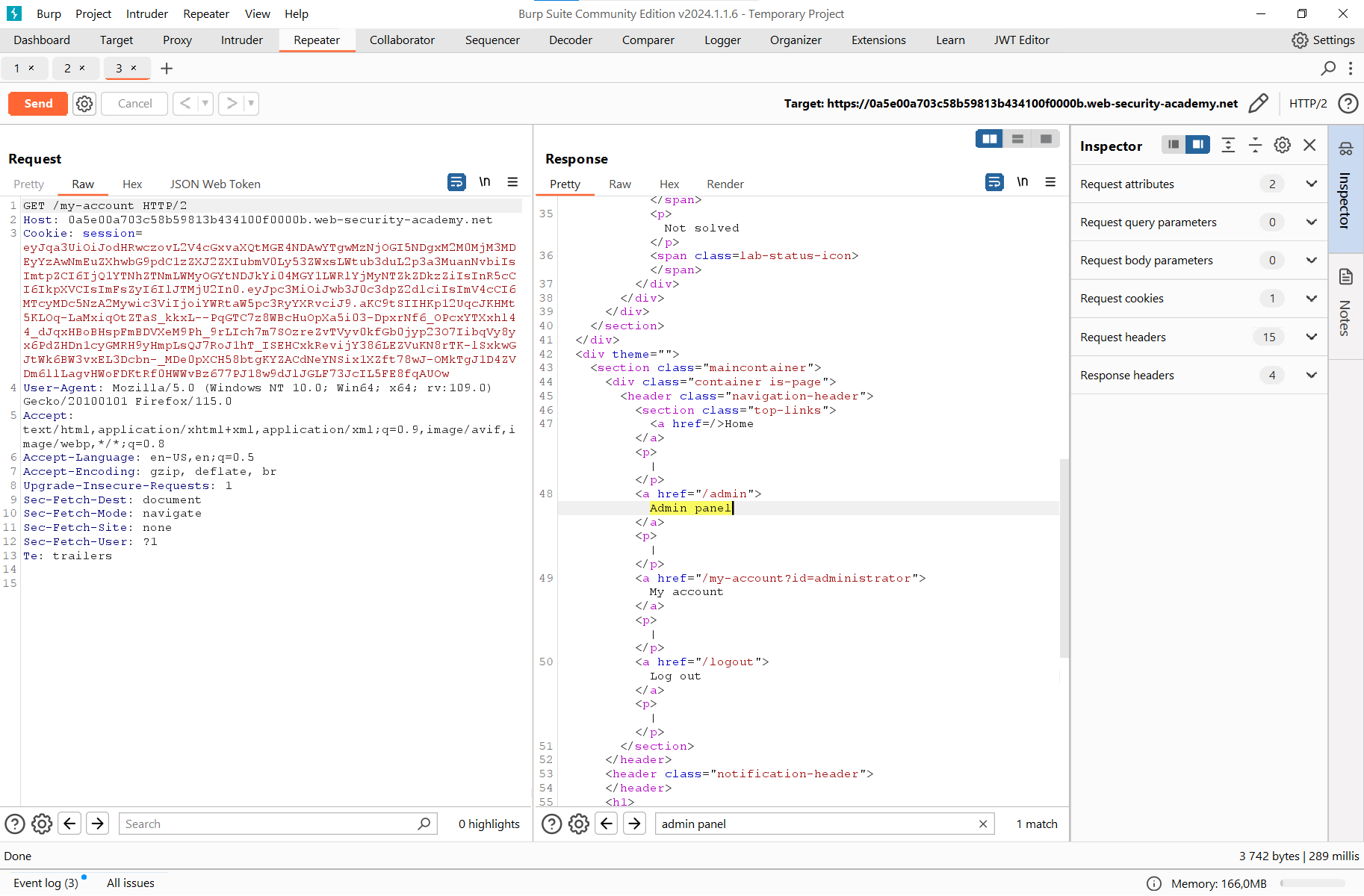Go to next request in history

click(232, 103)
